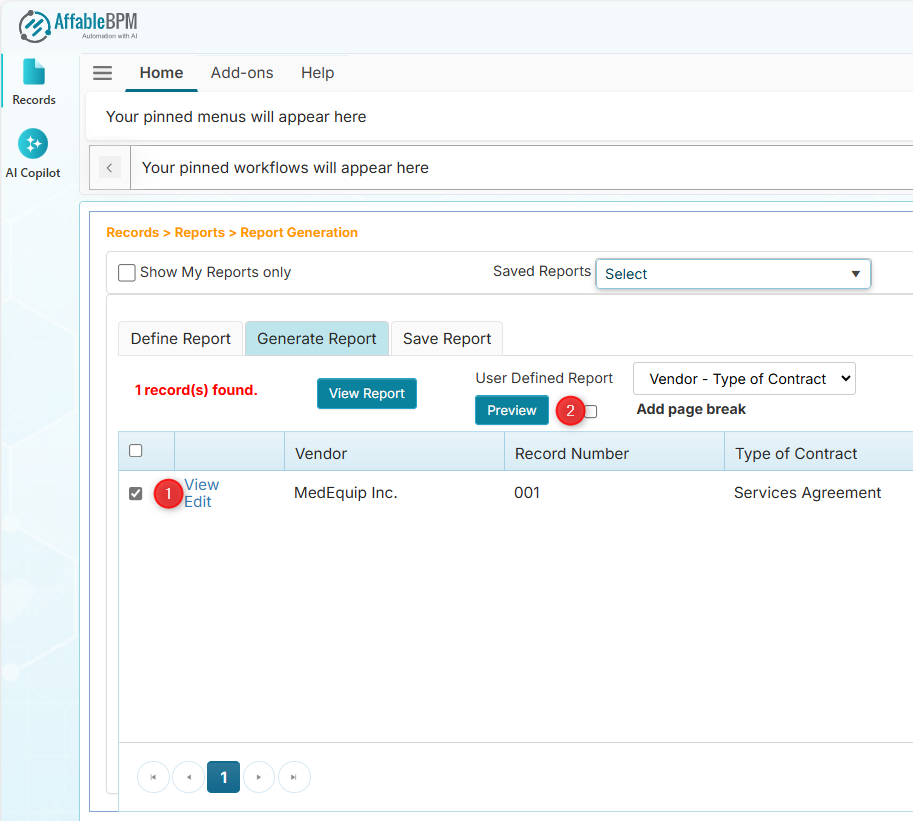
Task: Jump to the last page in pagination
Action: tap(294, 777)
